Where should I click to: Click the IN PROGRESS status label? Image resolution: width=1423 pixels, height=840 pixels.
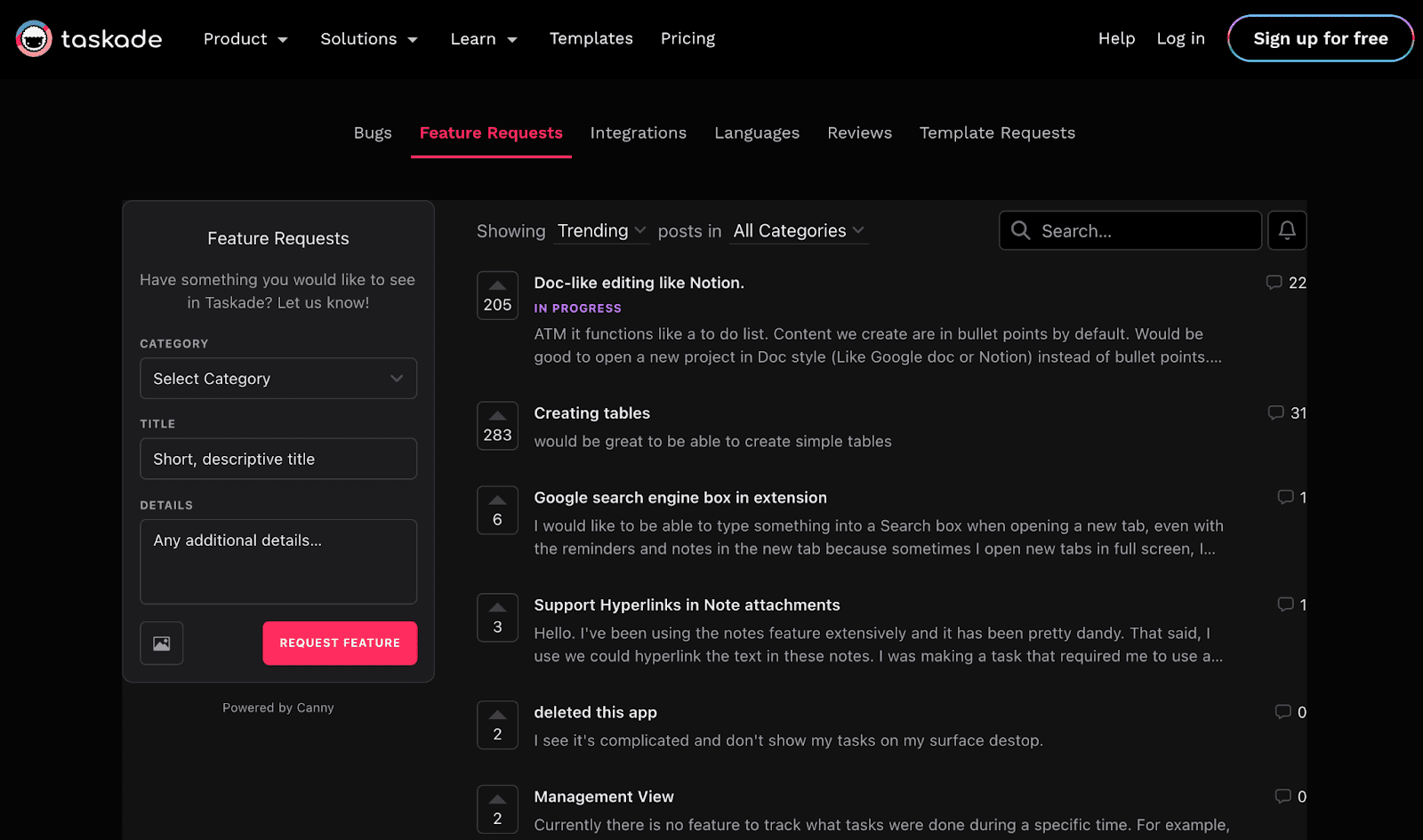577,308
